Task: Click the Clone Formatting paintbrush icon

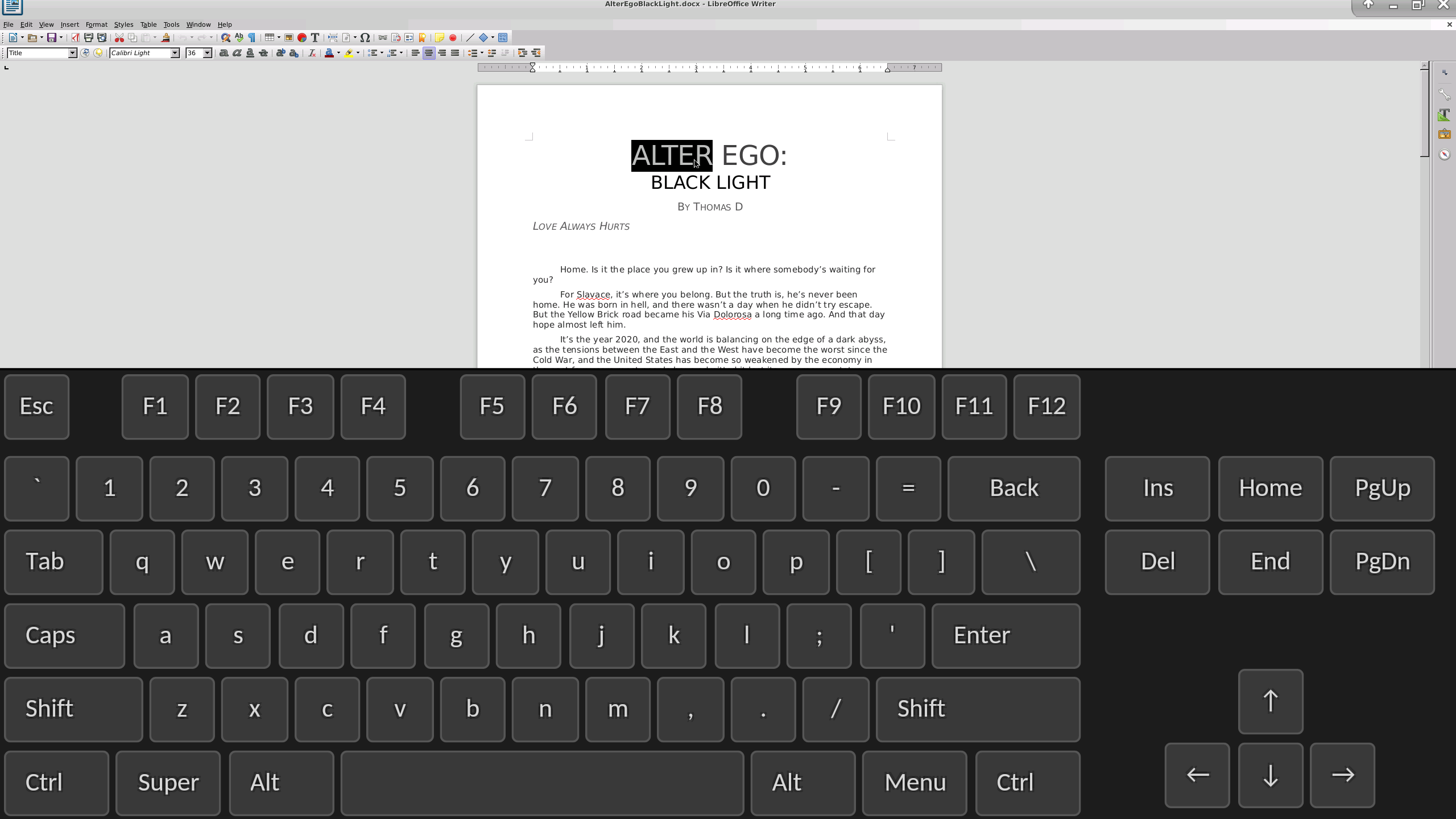Action: coord(166,38)
